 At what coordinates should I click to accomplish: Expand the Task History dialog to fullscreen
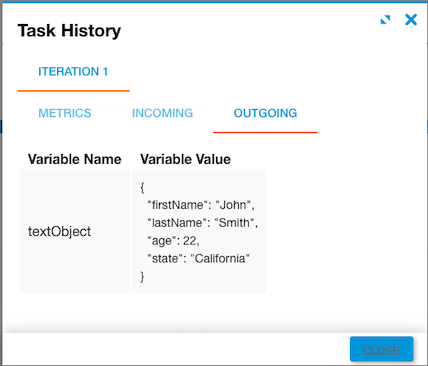[385, 20]
